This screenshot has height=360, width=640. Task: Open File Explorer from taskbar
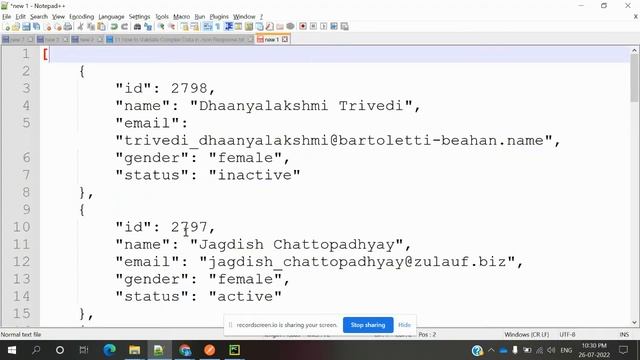pos(134,350)
